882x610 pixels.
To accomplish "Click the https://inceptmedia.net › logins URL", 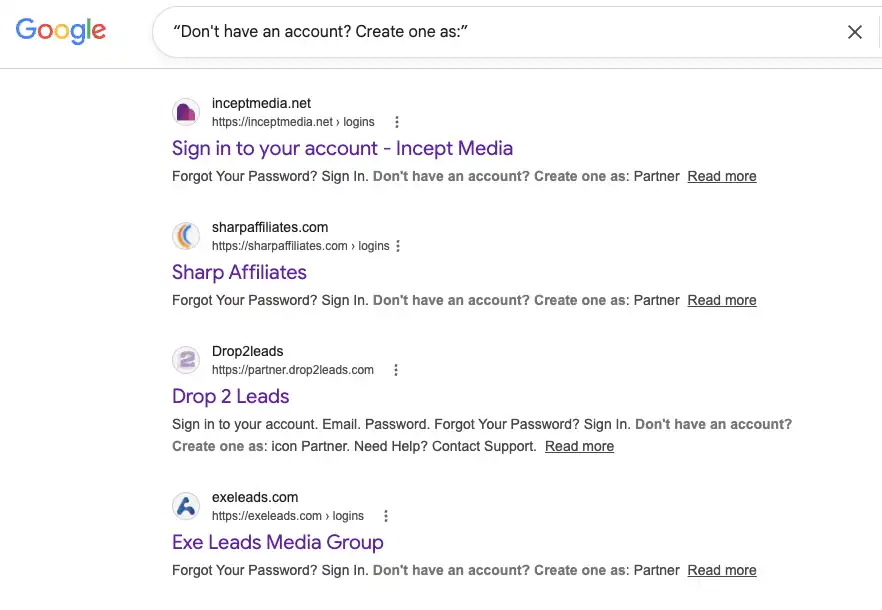I will coord(293,122).
